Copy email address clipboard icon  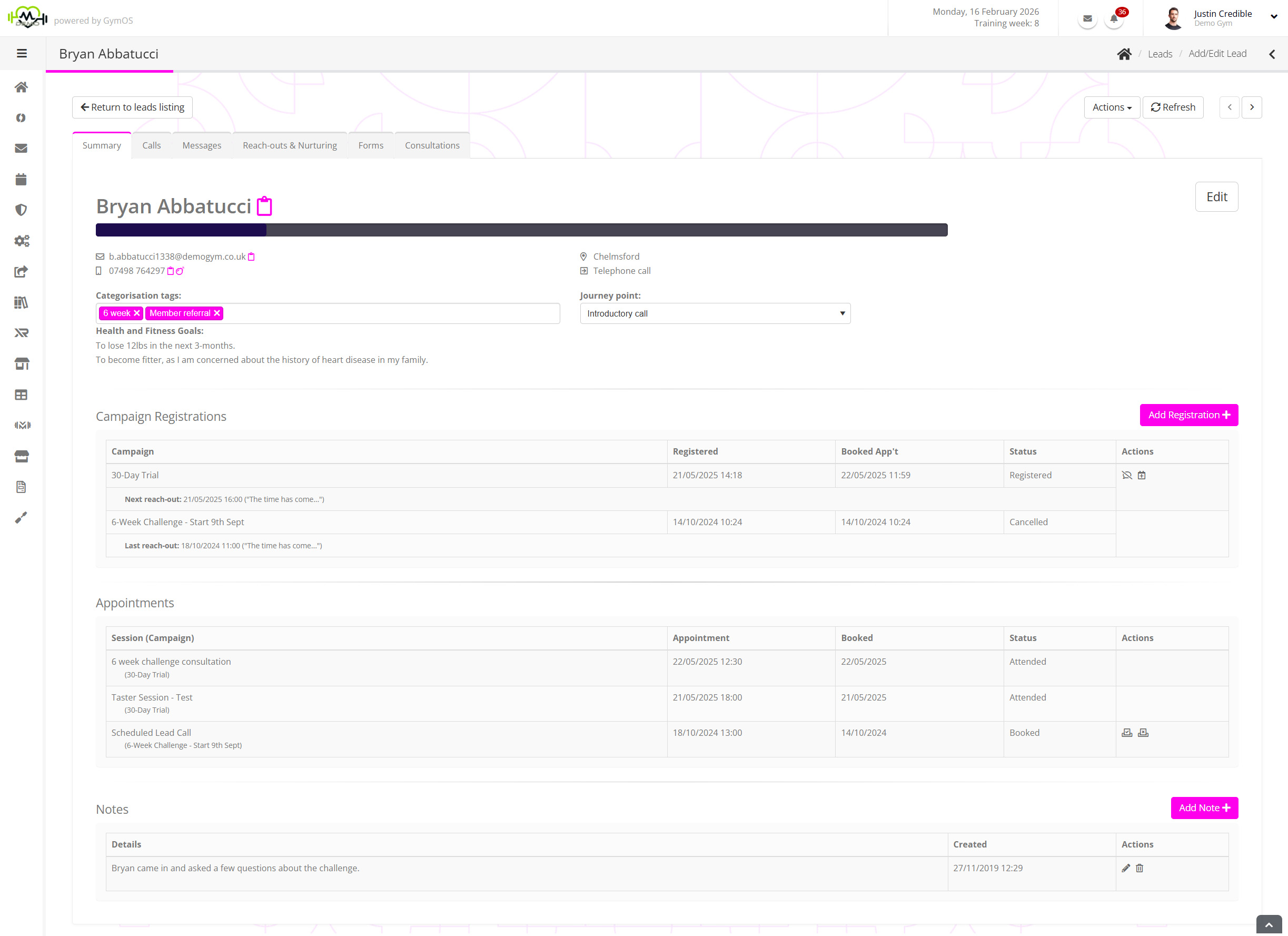(x=251, y=257)
